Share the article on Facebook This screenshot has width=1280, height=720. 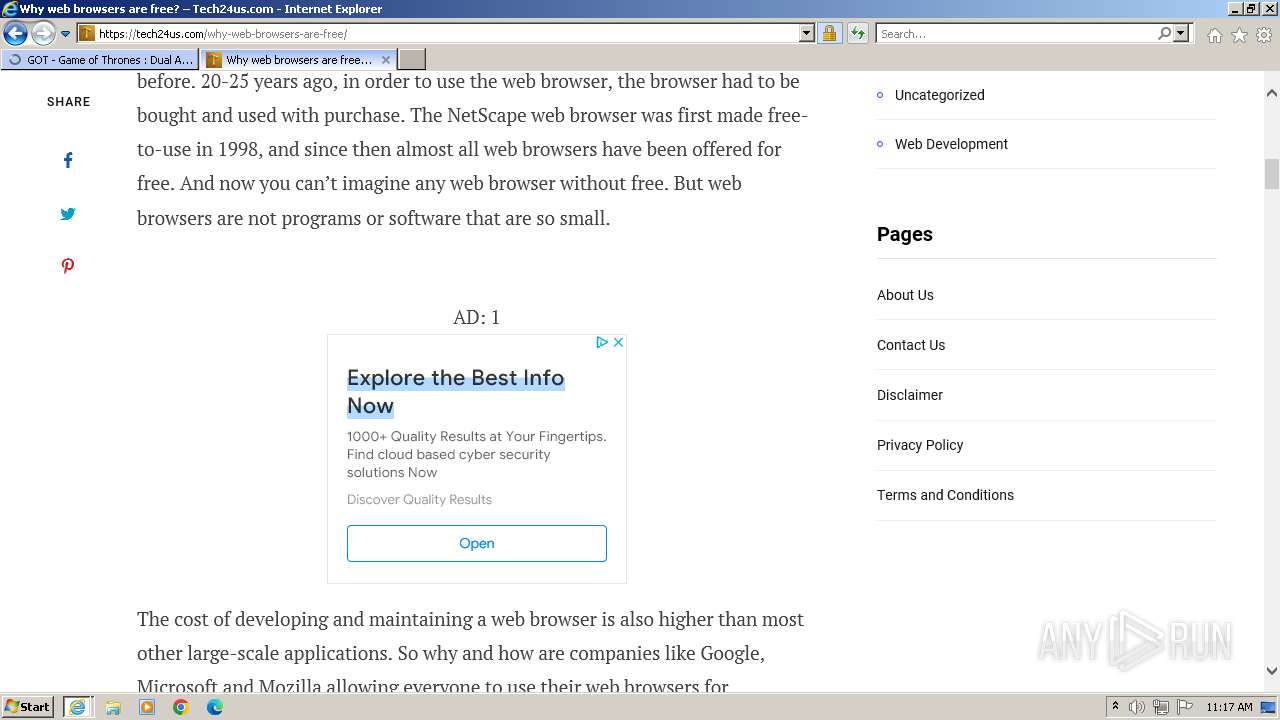coord(68,160)
